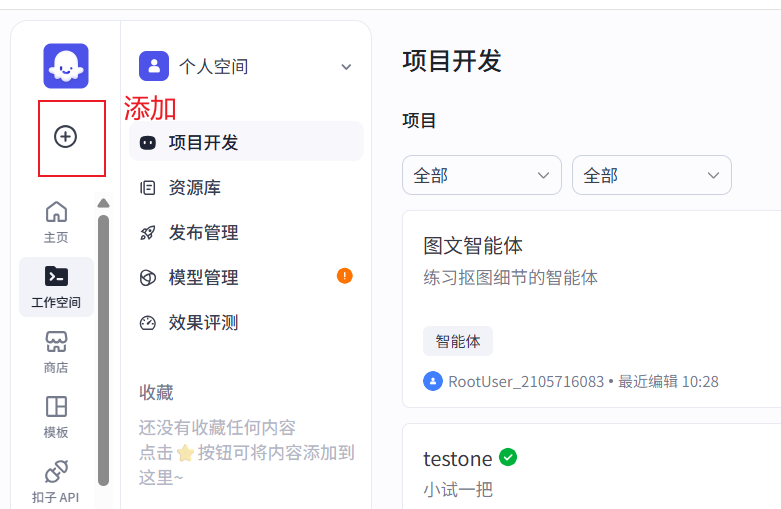Open the 图文智能体 project card title
Screen dimensions: 781x509
[x=473, y=246]
